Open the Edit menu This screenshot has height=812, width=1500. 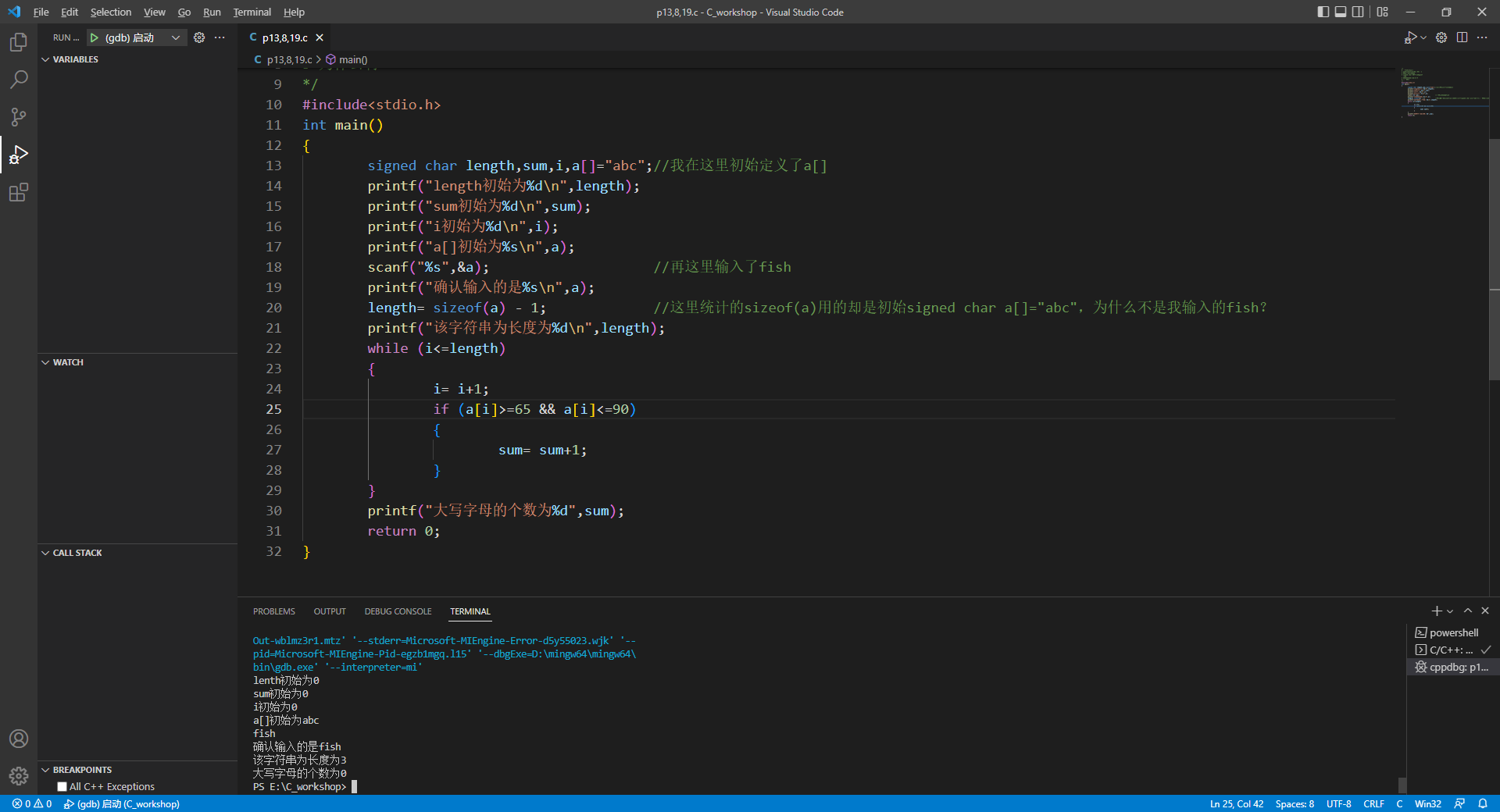click(x=70, y=12)
